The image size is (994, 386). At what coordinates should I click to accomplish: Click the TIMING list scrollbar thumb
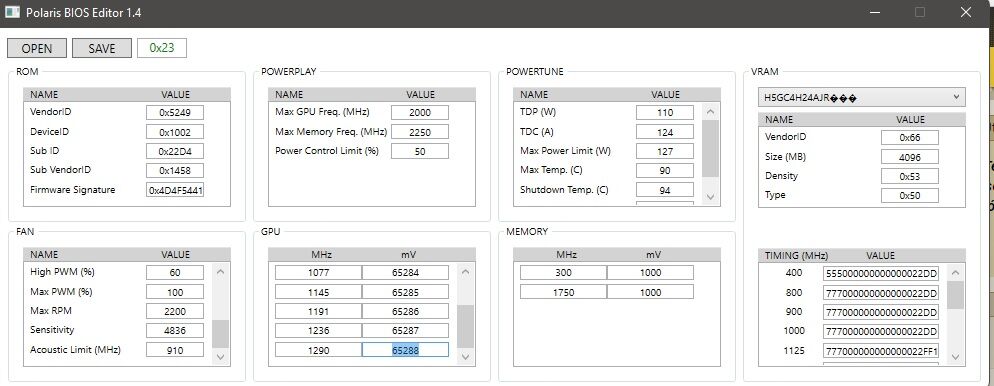pos(955,294)
